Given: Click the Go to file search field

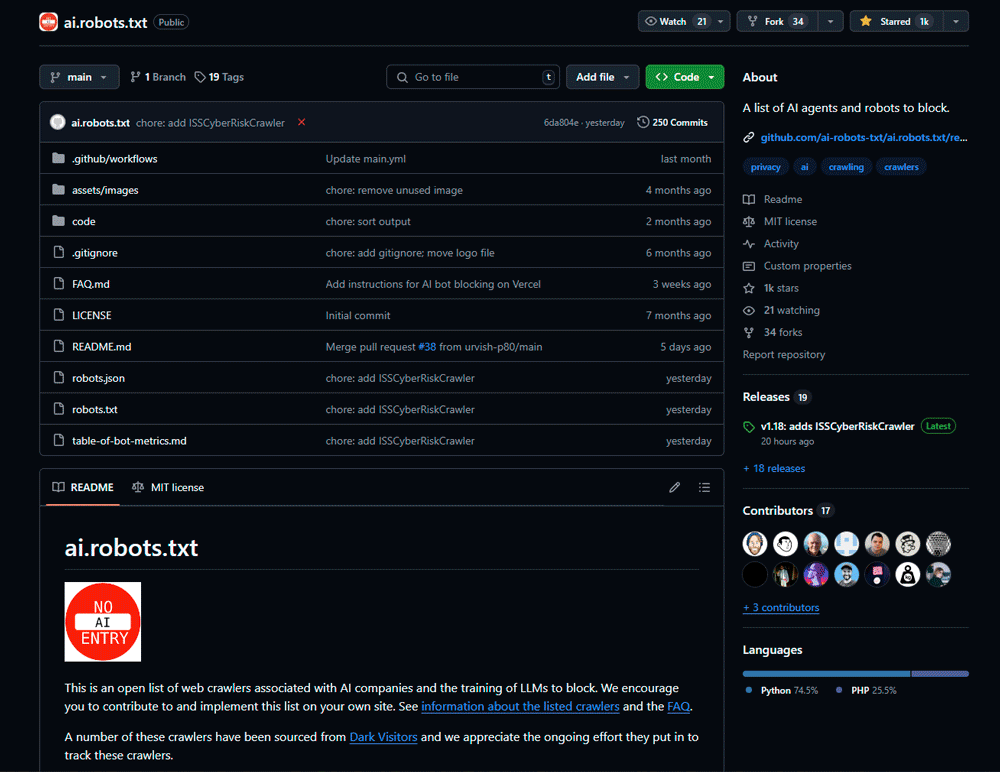Looking at the screenshot, I should point(473,77).
